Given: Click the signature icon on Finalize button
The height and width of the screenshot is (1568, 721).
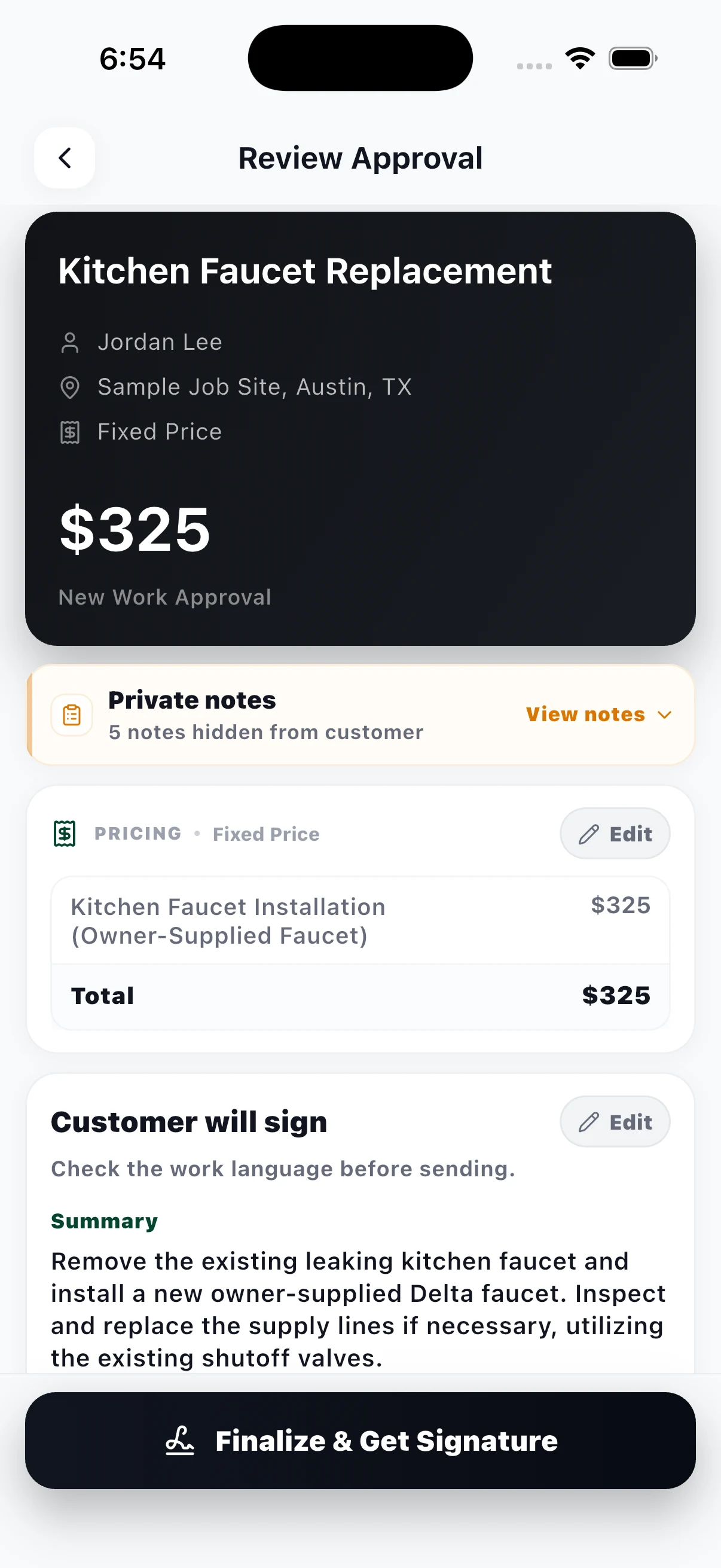Looking at the screenshot, I should [179, 1440].
